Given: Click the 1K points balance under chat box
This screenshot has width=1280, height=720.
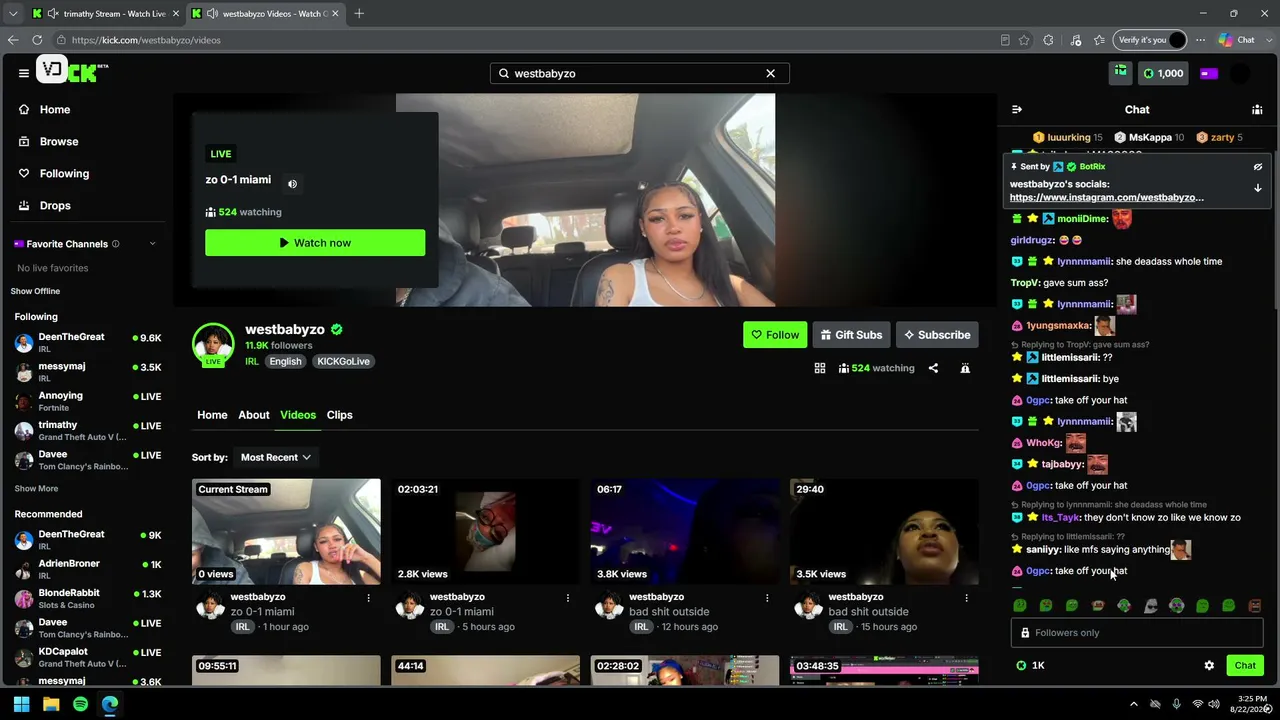Looking at the screenshot, I should [1030, 666].
